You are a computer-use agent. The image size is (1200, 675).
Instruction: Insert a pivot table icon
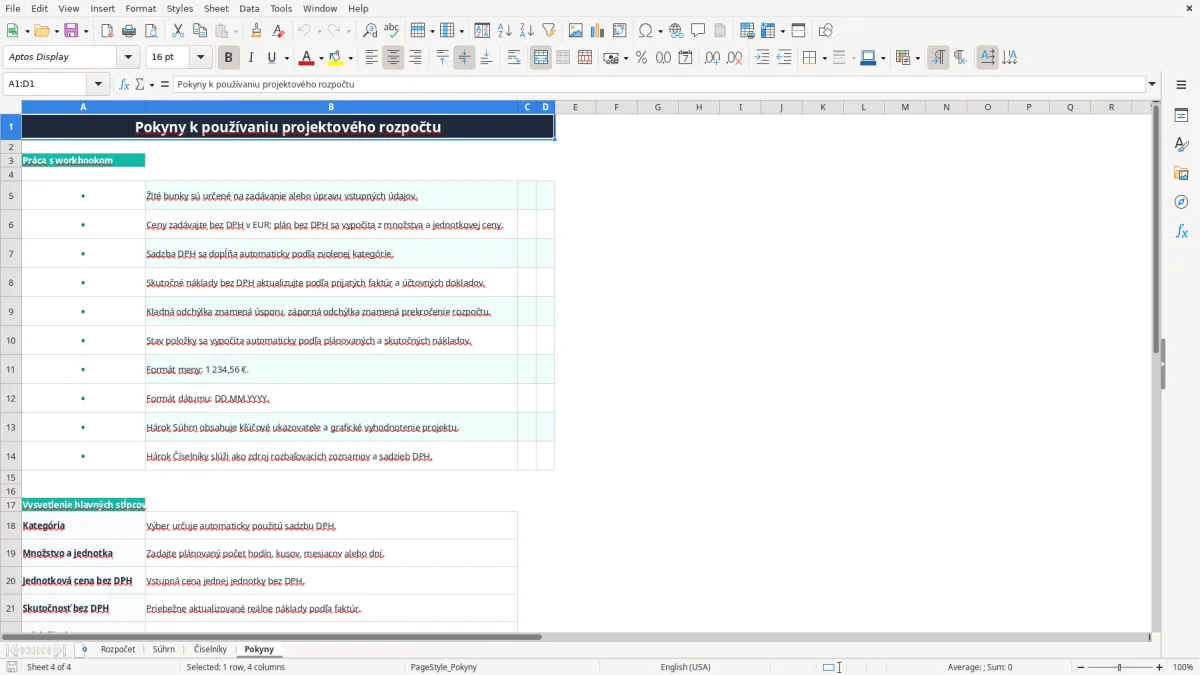(620, 31)
